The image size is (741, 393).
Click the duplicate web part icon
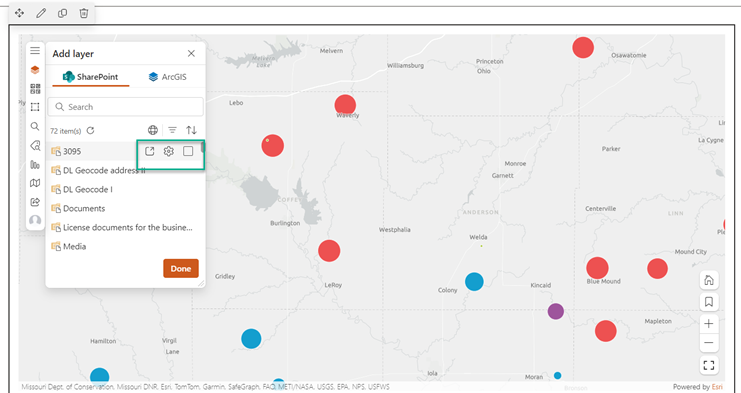click(x=62, y=13)
